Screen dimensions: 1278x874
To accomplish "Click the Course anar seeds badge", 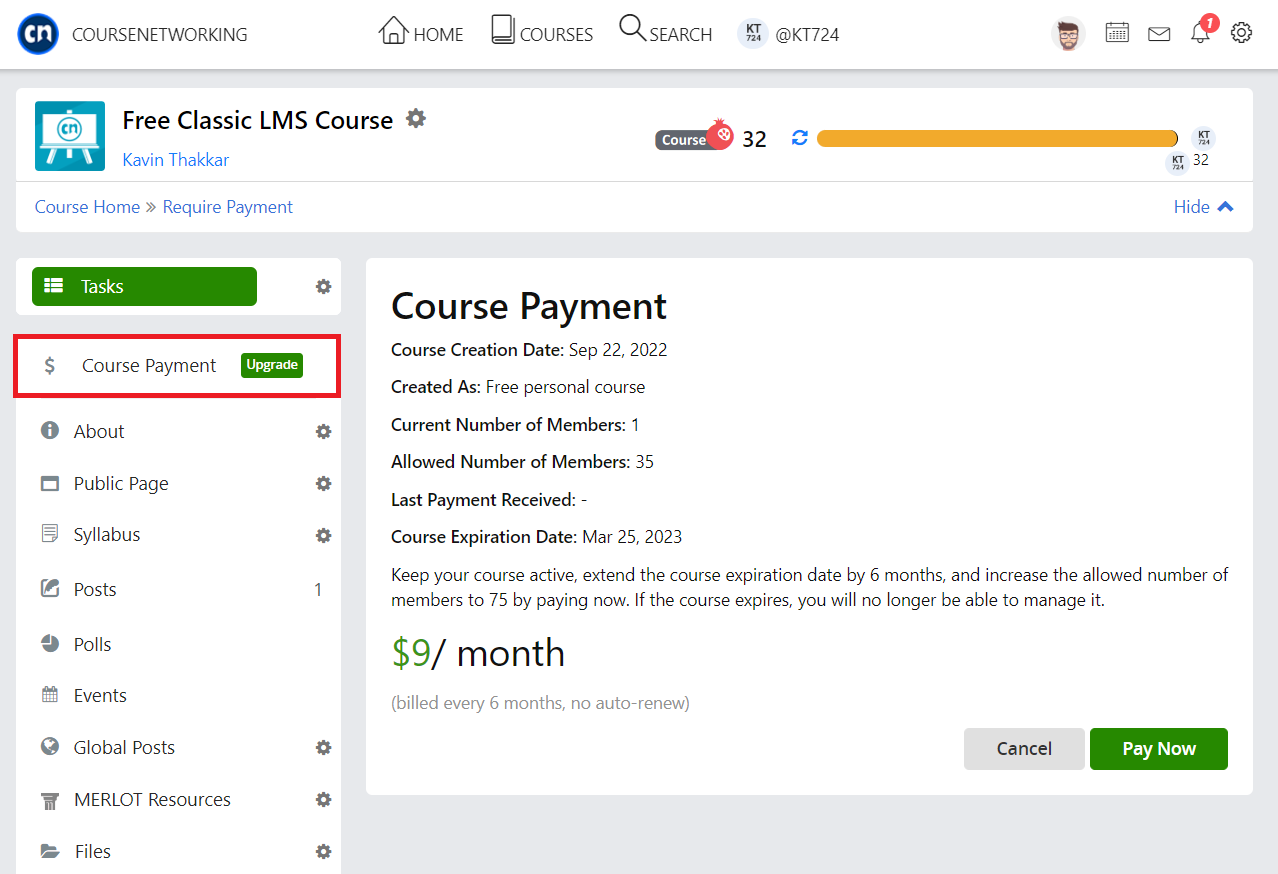I will coord(694,138).
